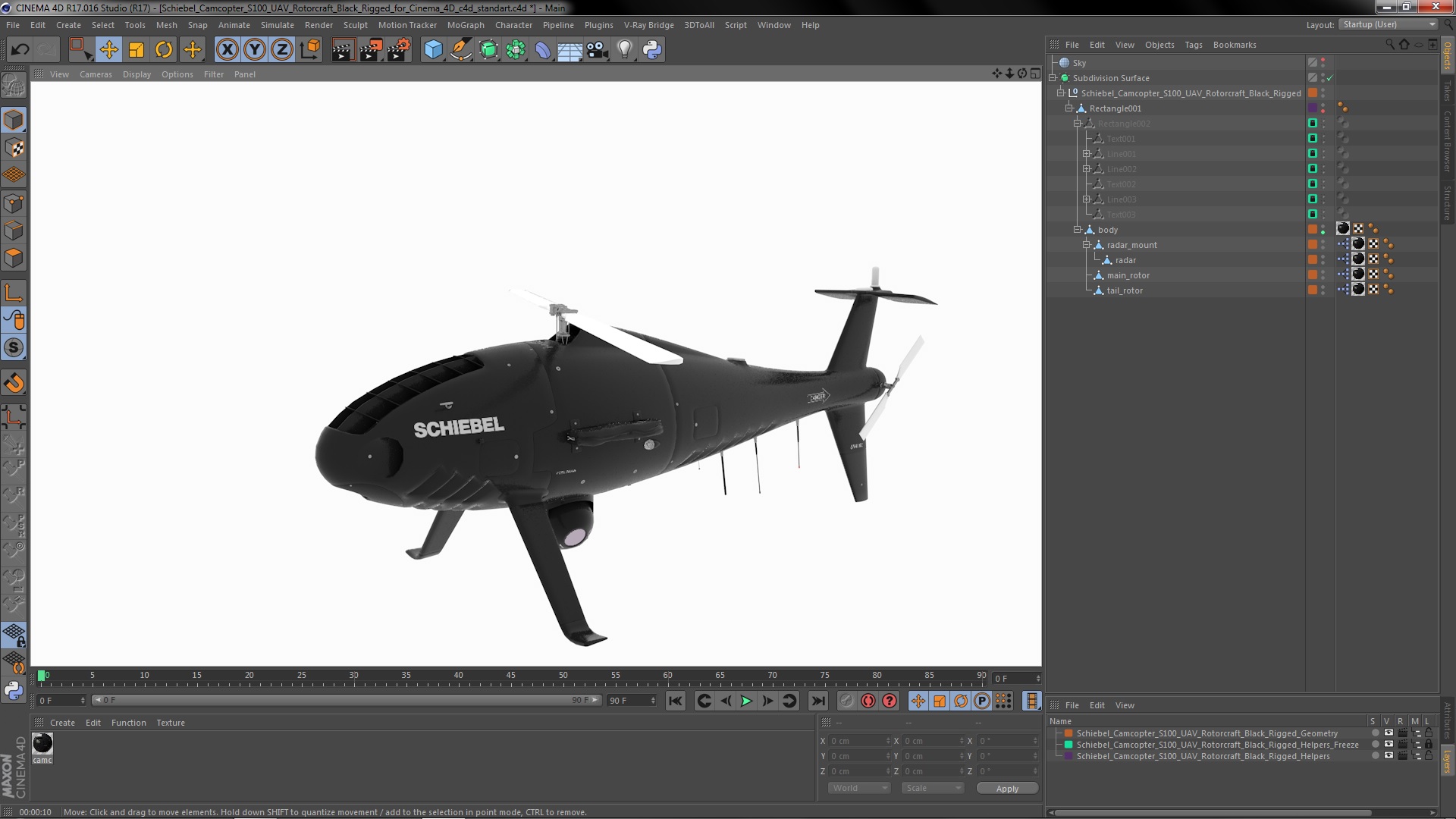
Task: Open the Deformer bend icon
Action: coord(543,50)
